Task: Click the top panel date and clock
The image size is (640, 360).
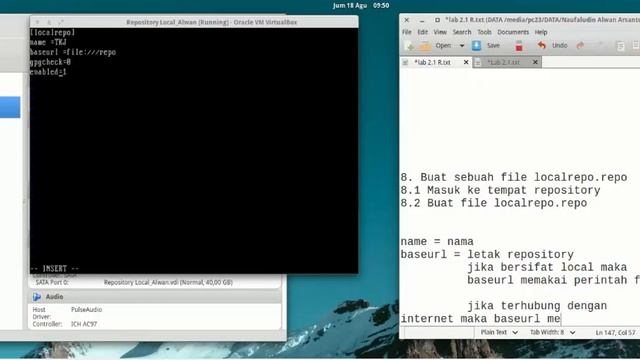Action: [x=361, y=6]
